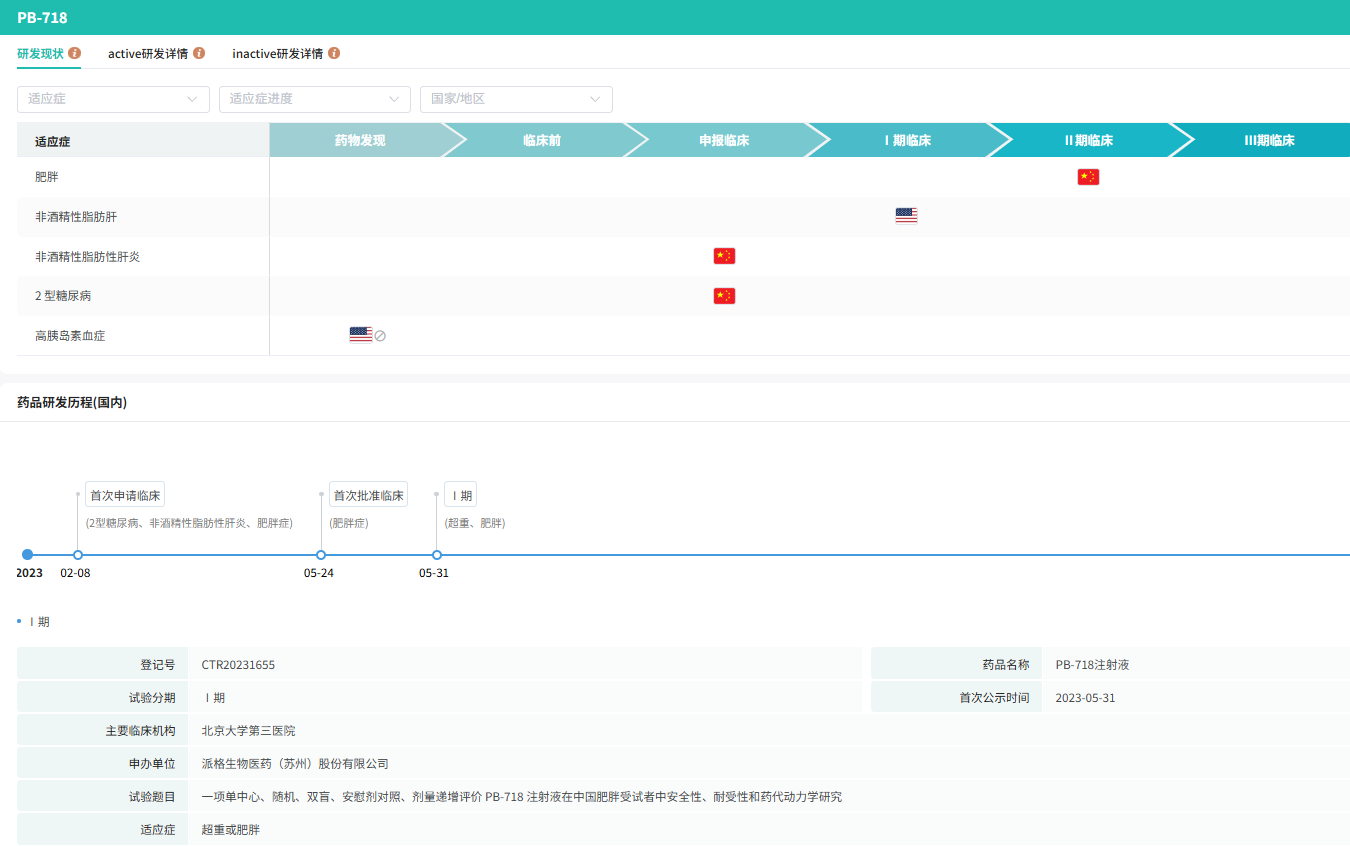Viewport: 1350px width, 846px height.
Task: Click info icon beside 研发现状 tab
Action: pos(75,53)
